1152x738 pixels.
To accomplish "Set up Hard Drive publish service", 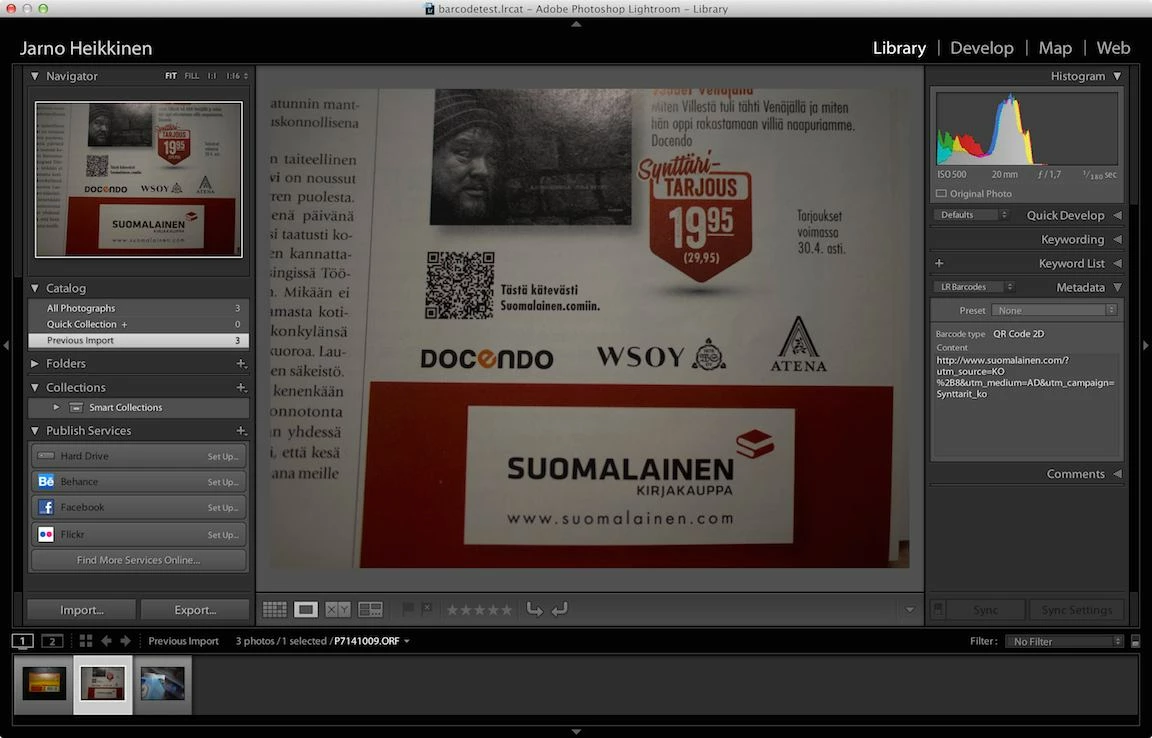I will (223, 456).
